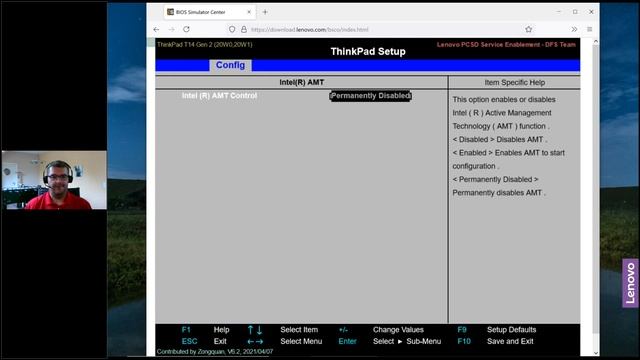The width and height of the screenshot is (640, 360).
Task: Click the ThinkPad Setup title
Action: coord(368,51)
